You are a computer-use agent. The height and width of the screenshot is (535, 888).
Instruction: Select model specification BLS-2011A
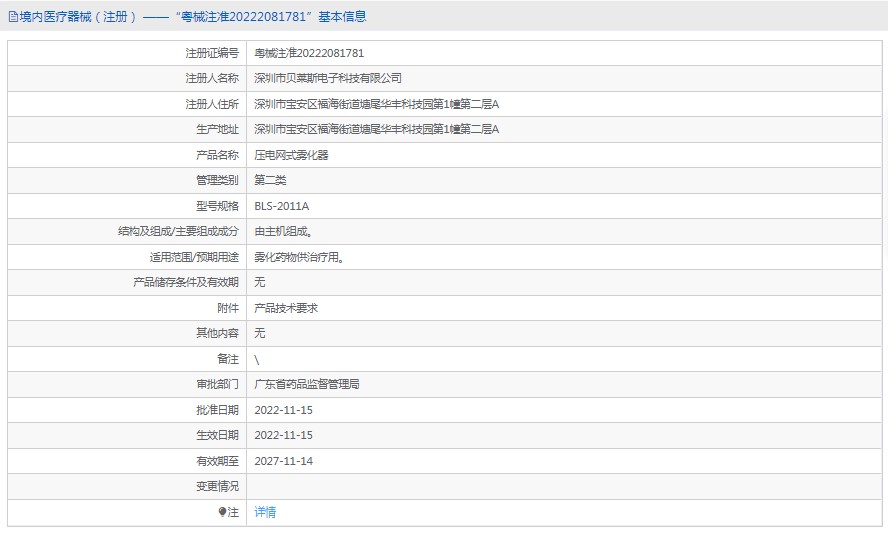coord(281,206)
